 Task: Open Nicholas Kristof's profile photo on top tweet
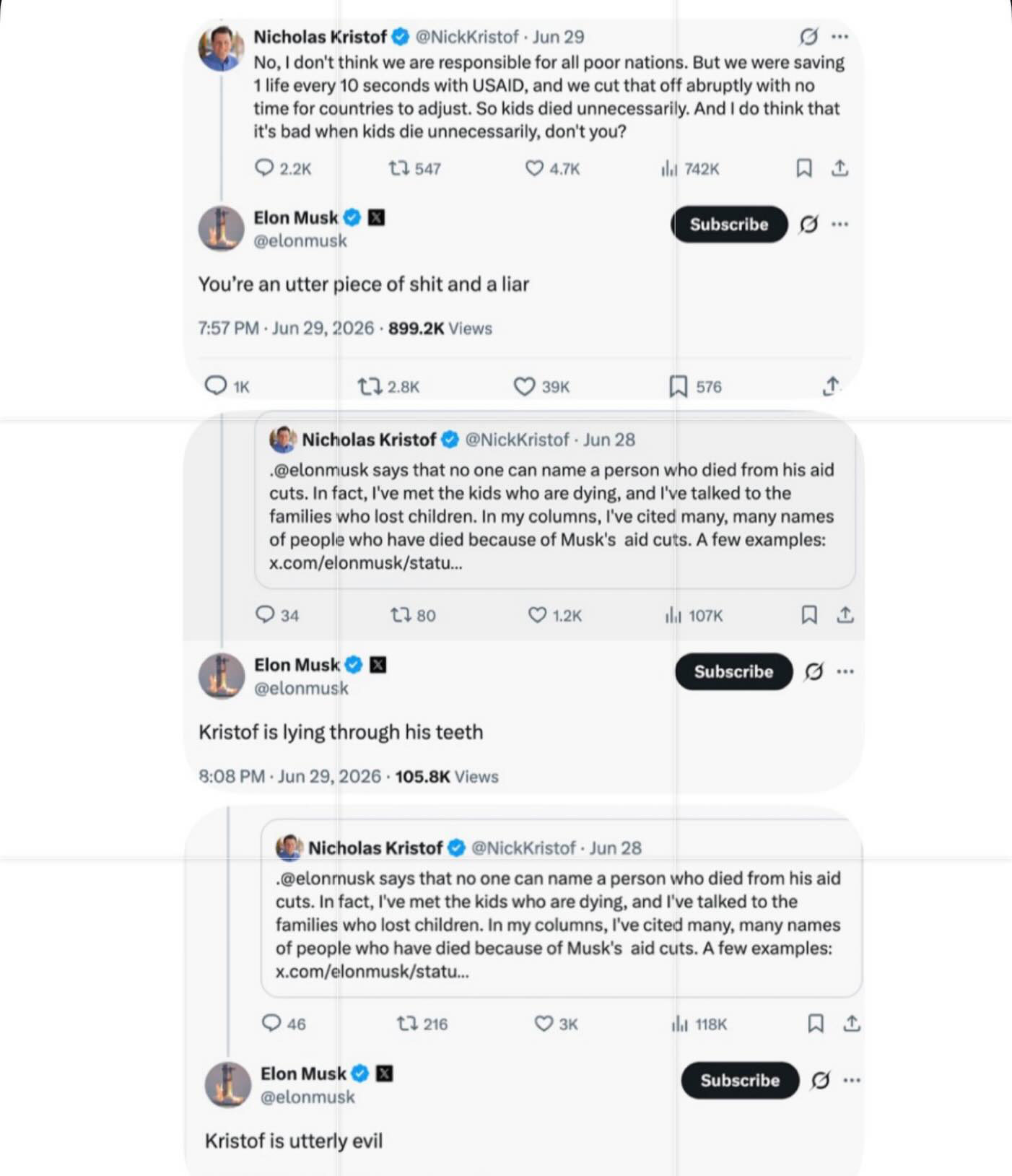pyautogui.click(x=221, y=48)
